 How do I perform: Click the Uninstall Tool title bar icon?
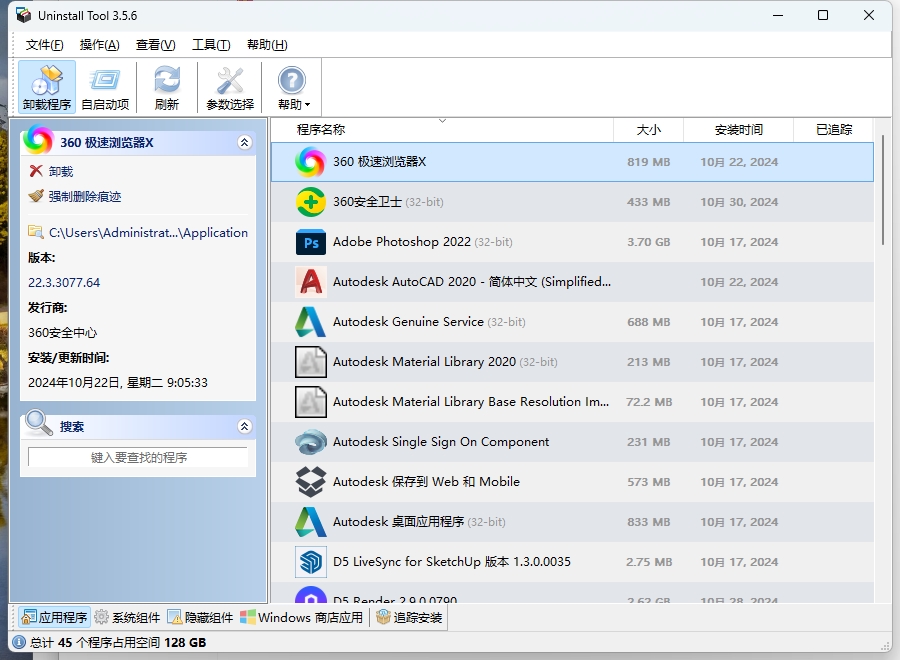(24, 15)
